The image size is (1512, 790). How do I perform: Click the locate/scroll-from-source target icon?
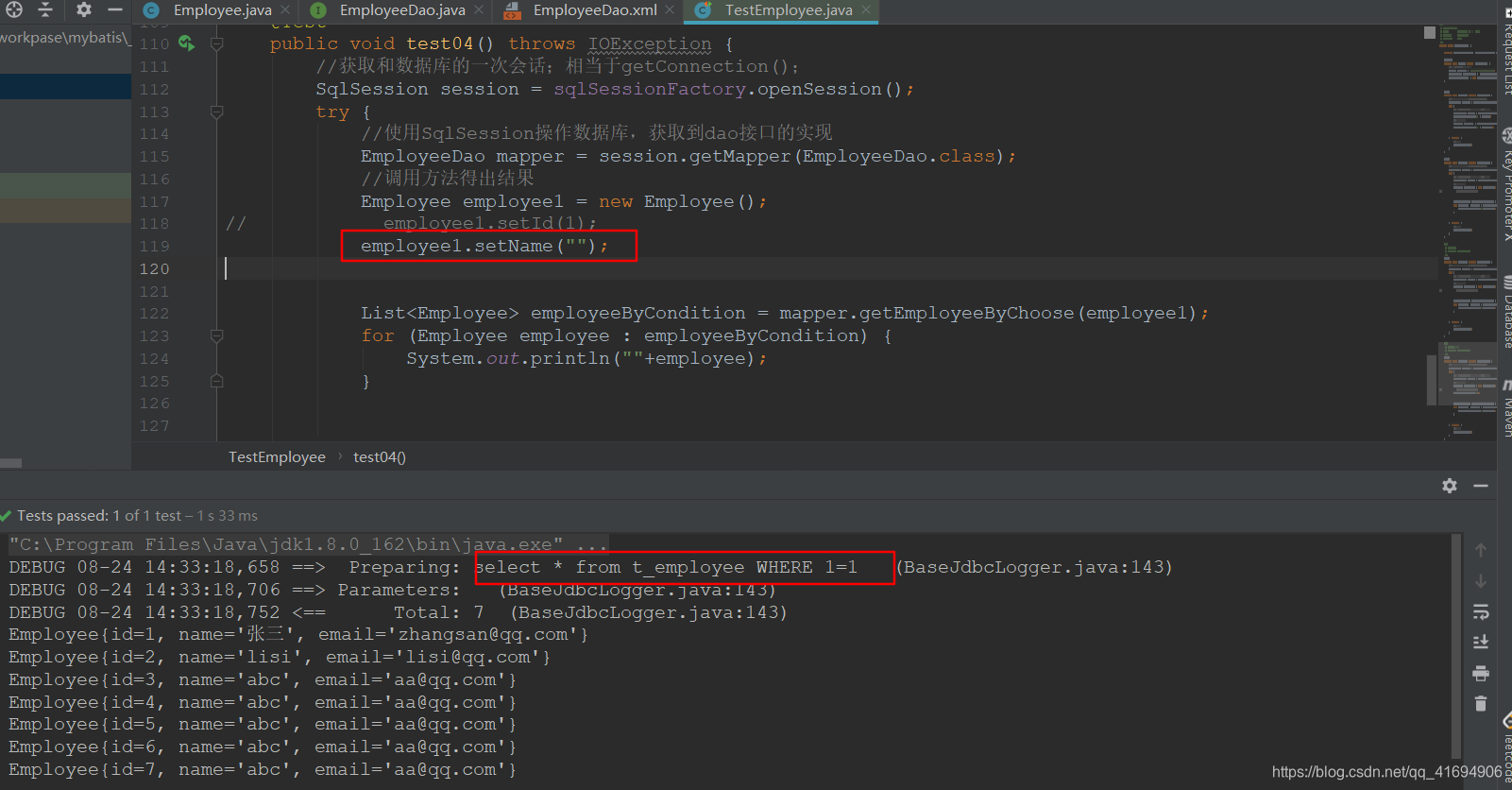13,9
